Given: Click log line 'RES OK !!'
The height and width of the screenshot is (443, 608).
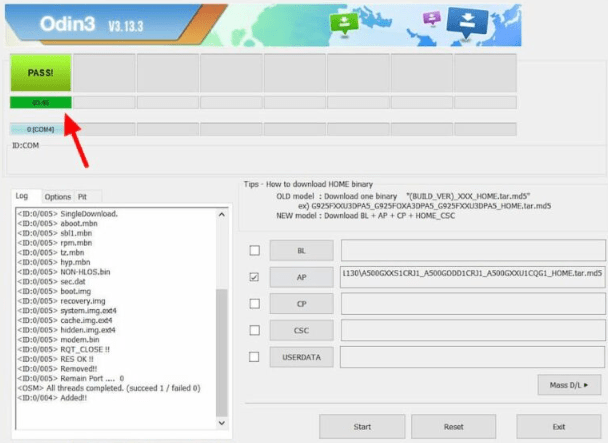Looking at the screenshot, I should pos(55,359).
